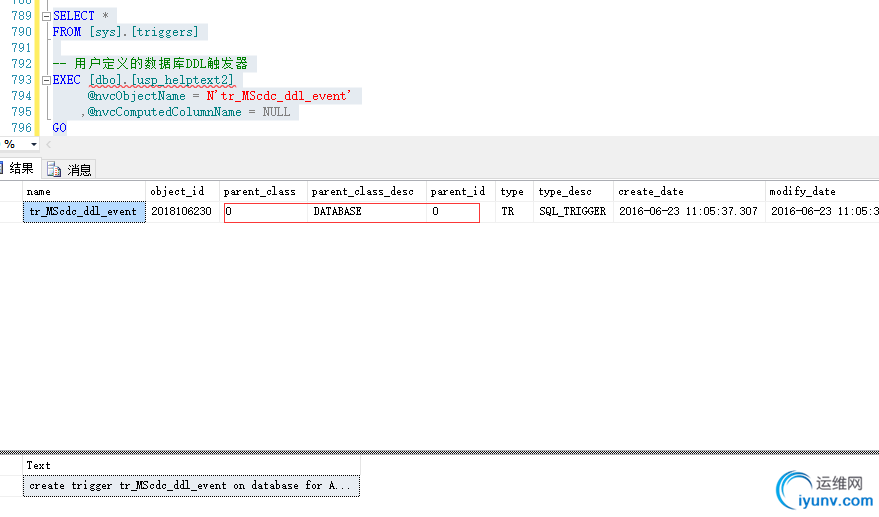Select the 'create_date' column header
Viewport: 879px width, 517px height.
pos(690,192)
